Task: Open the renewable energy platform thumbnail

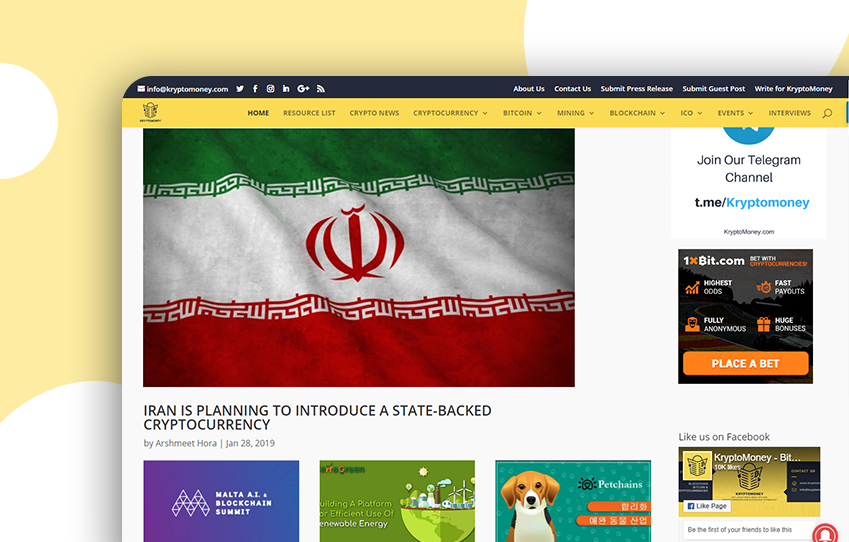Action: tap(397, 501)
